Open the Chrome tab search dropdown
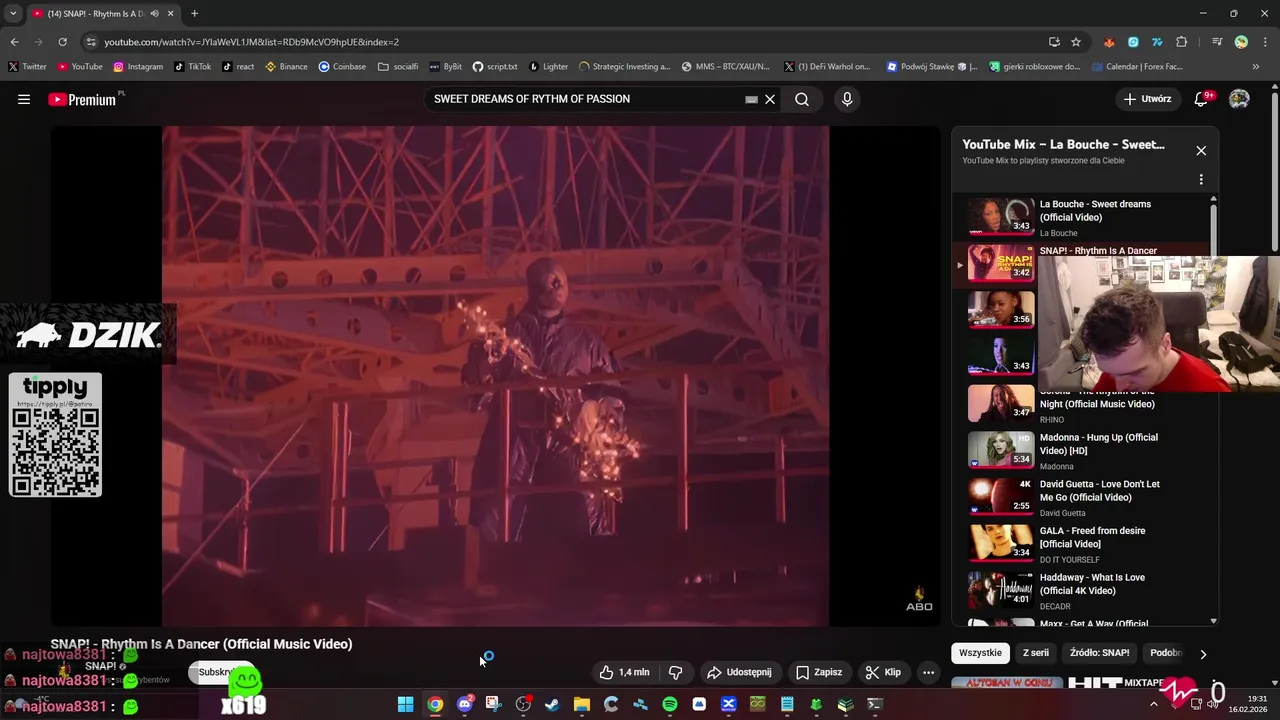This screenshot has width=1280, height=720. click(13, 13)
